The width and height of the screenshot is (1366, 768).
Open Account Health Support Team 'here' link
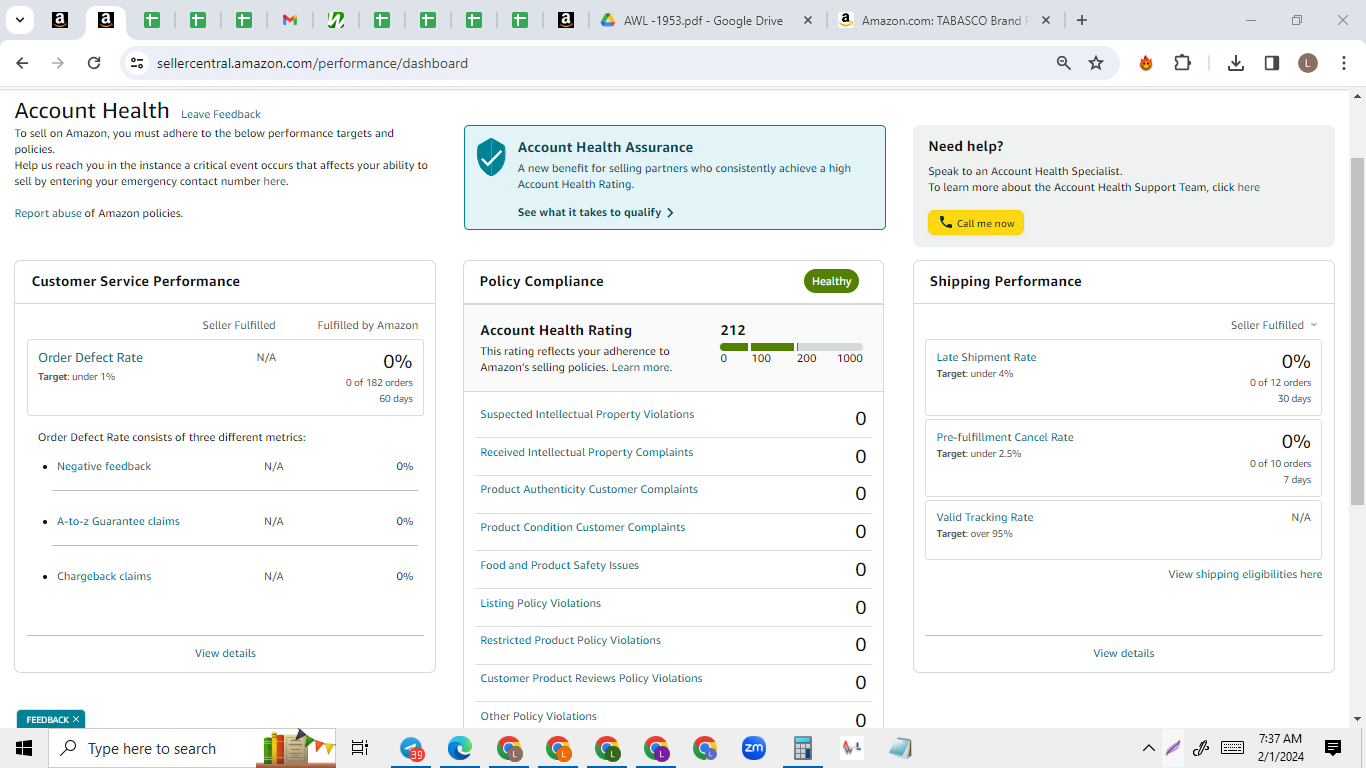[1249, 187]
